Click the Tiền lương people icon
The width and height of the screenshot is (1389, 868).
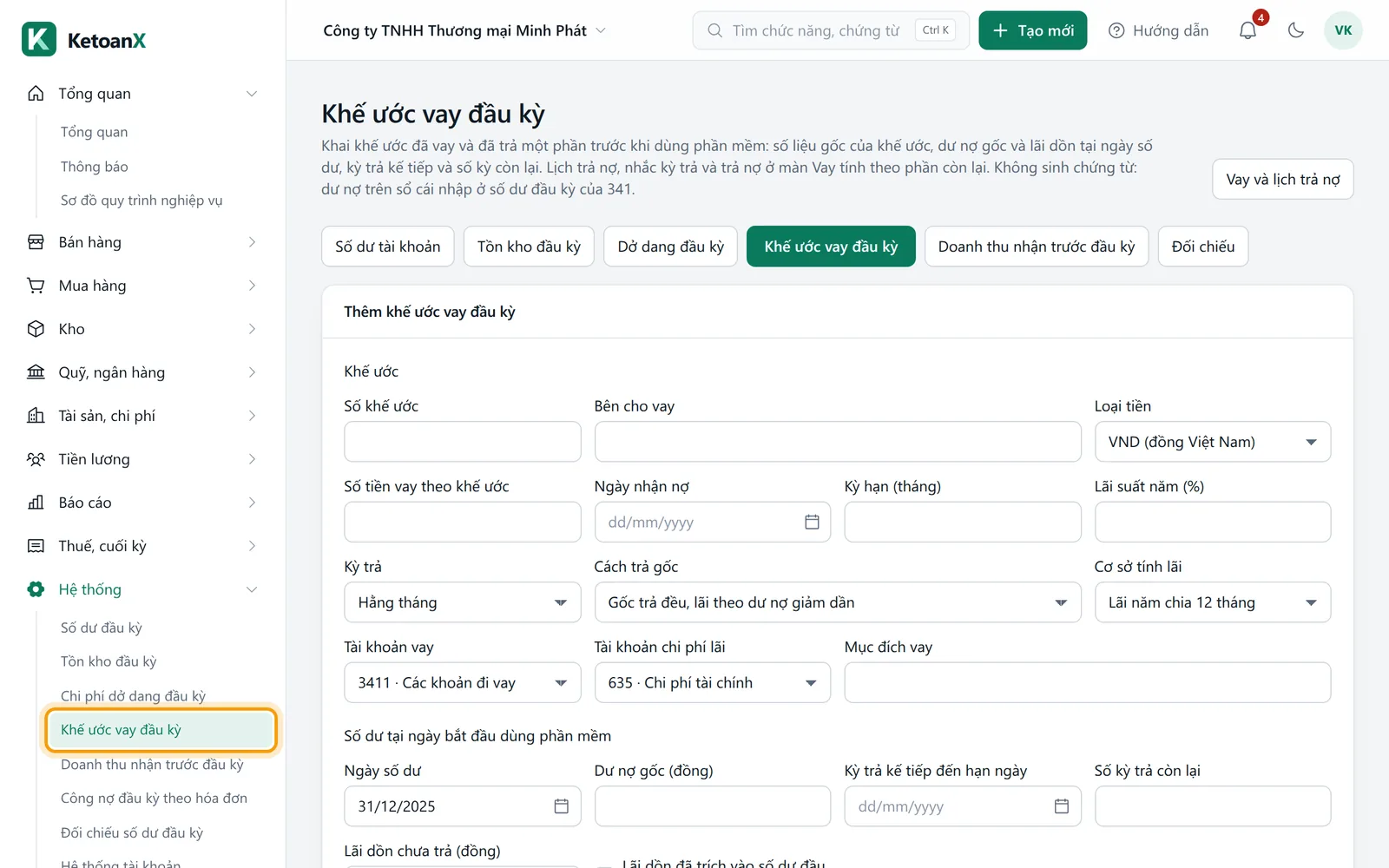(x=36, y=459)
